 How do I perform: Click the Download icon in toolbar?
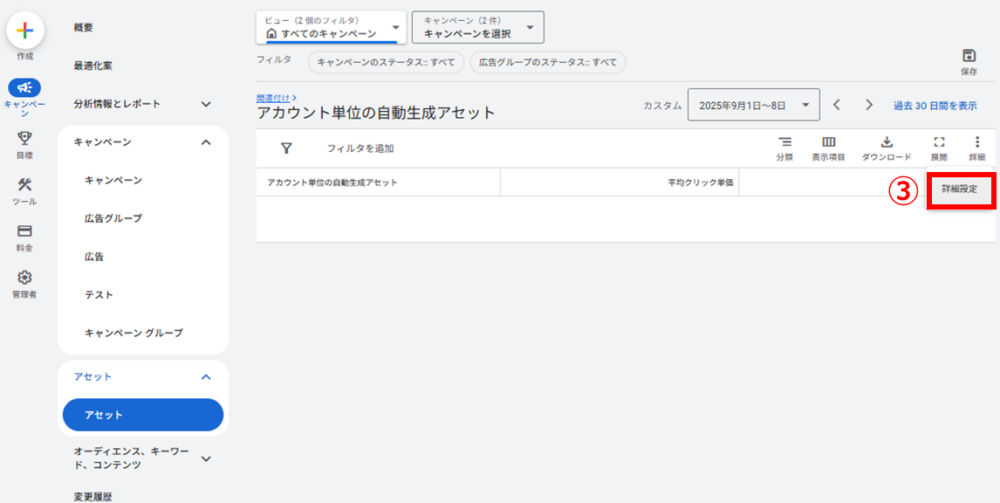(886, 143)
